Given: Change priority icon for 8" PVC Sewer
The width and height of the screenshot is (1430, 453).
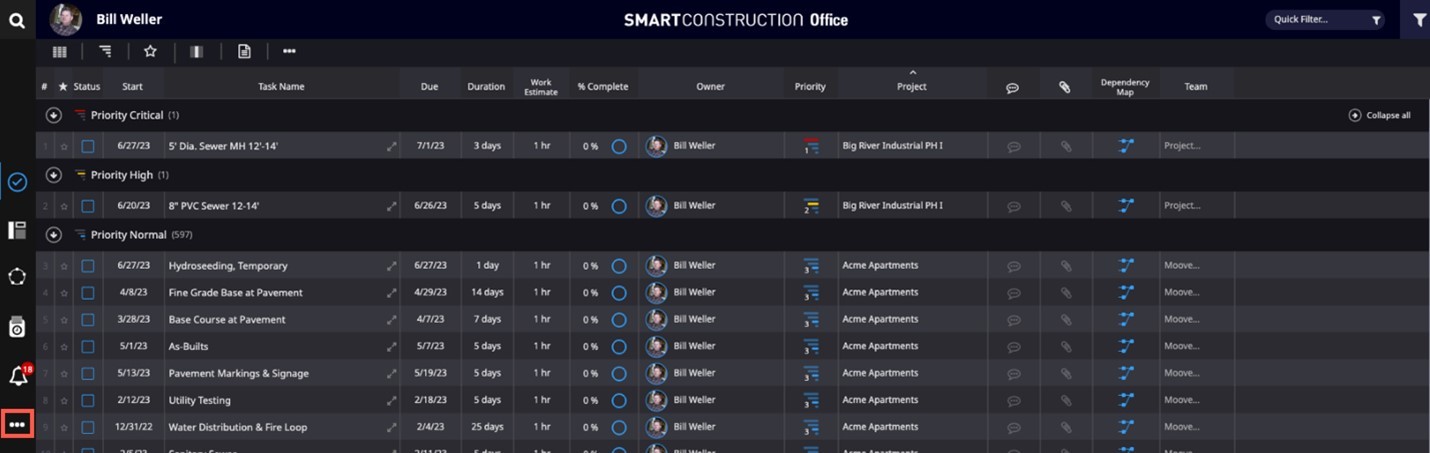Looking at the screenshot, I should [x=811, y=206].
